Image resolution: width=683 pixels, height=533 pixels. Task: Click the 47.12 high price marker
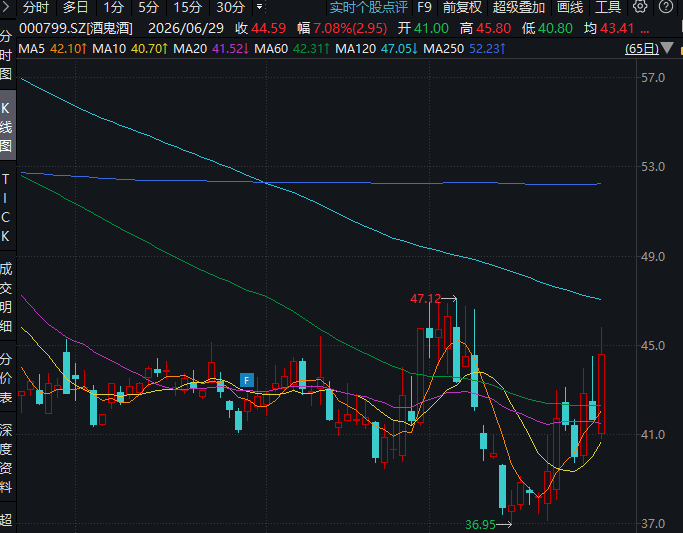pyautogui.click(x=426, y=299)
